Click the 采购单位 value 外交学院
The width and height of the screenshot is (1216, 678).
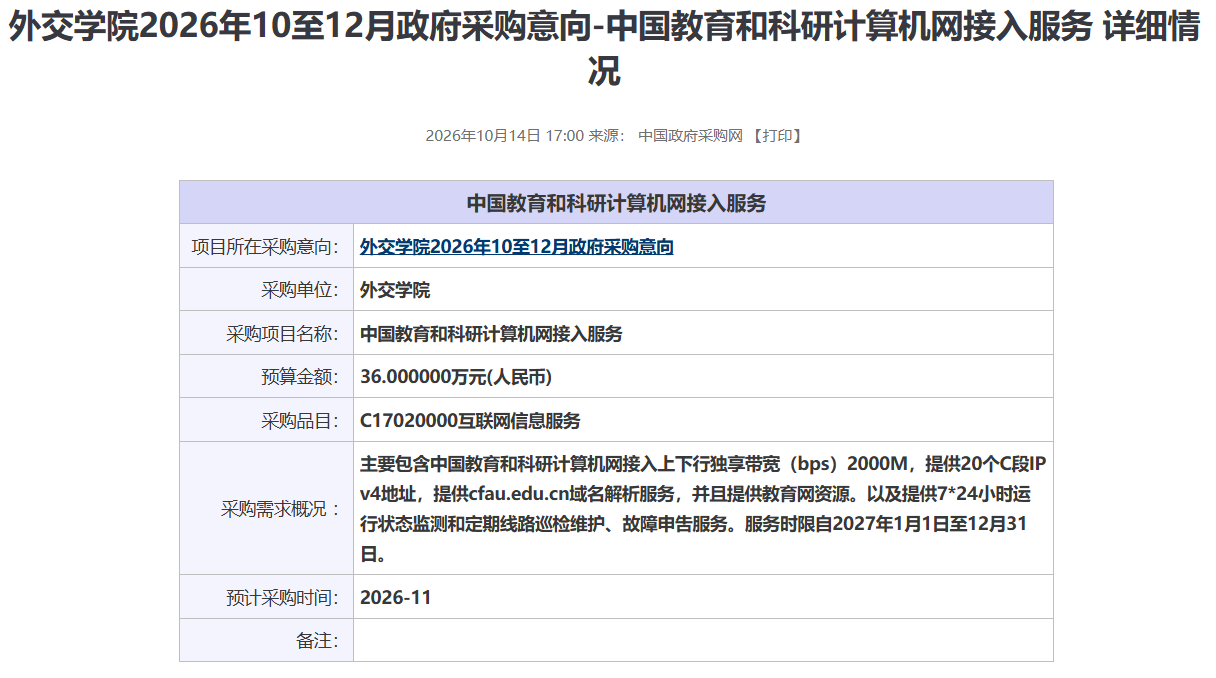(x=395, y=291)
